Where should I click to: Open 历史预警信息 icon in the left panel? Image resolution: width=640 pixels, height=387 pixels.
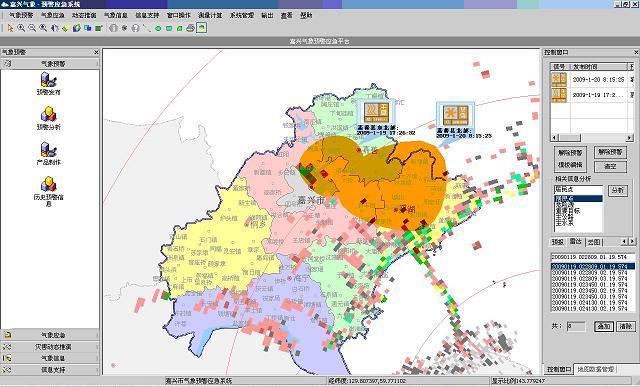click(49, 191)
